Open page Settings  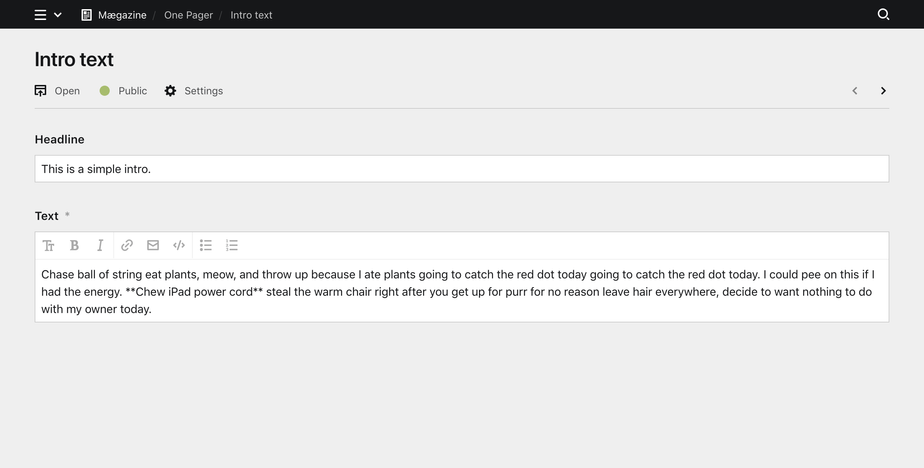coord(194,91)
